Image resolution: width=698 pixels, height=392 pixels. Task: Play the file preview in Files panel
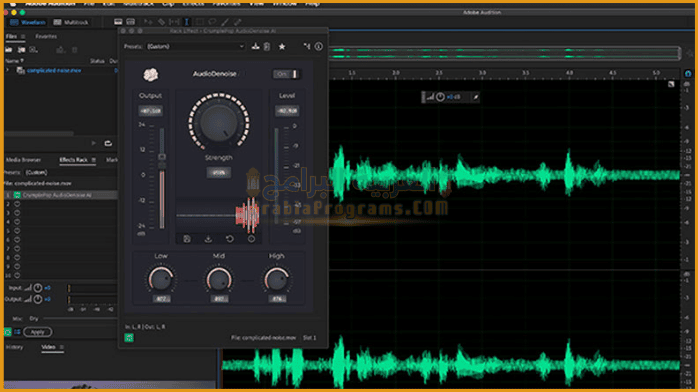pos(93,143)
